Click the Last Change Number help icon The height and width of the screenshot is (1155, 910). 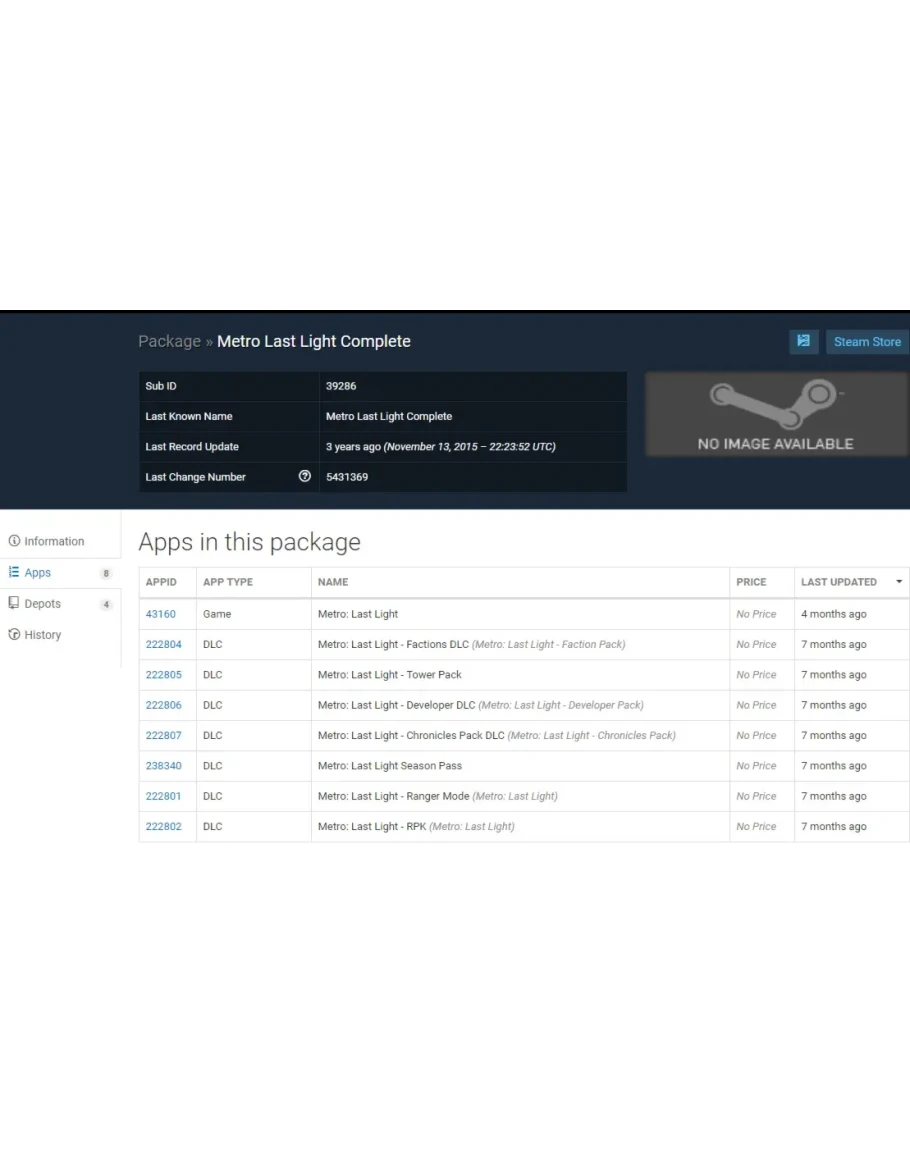point(305,477)
